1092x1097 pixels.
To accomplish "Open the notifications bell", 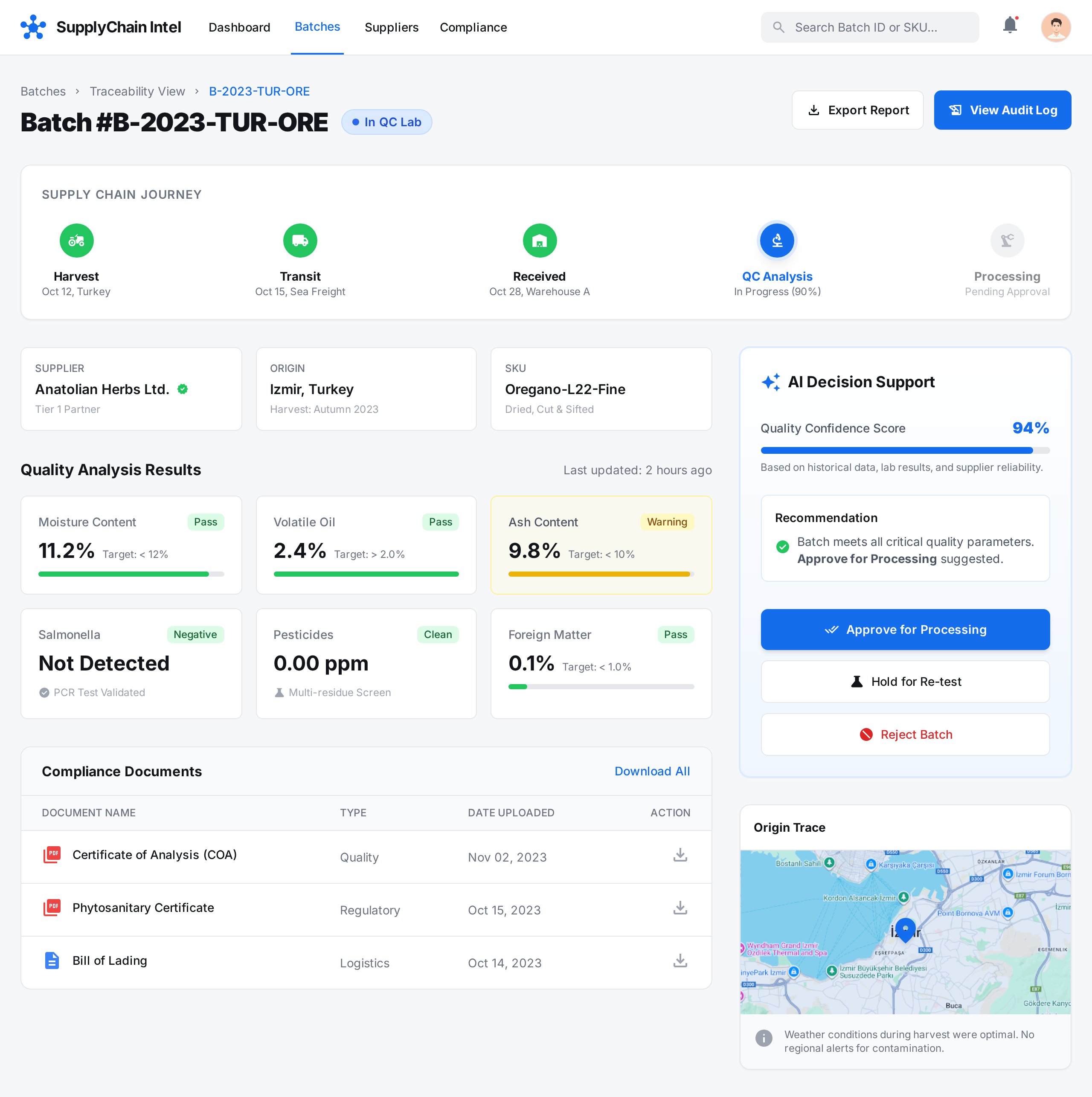I will [1010, 26].
